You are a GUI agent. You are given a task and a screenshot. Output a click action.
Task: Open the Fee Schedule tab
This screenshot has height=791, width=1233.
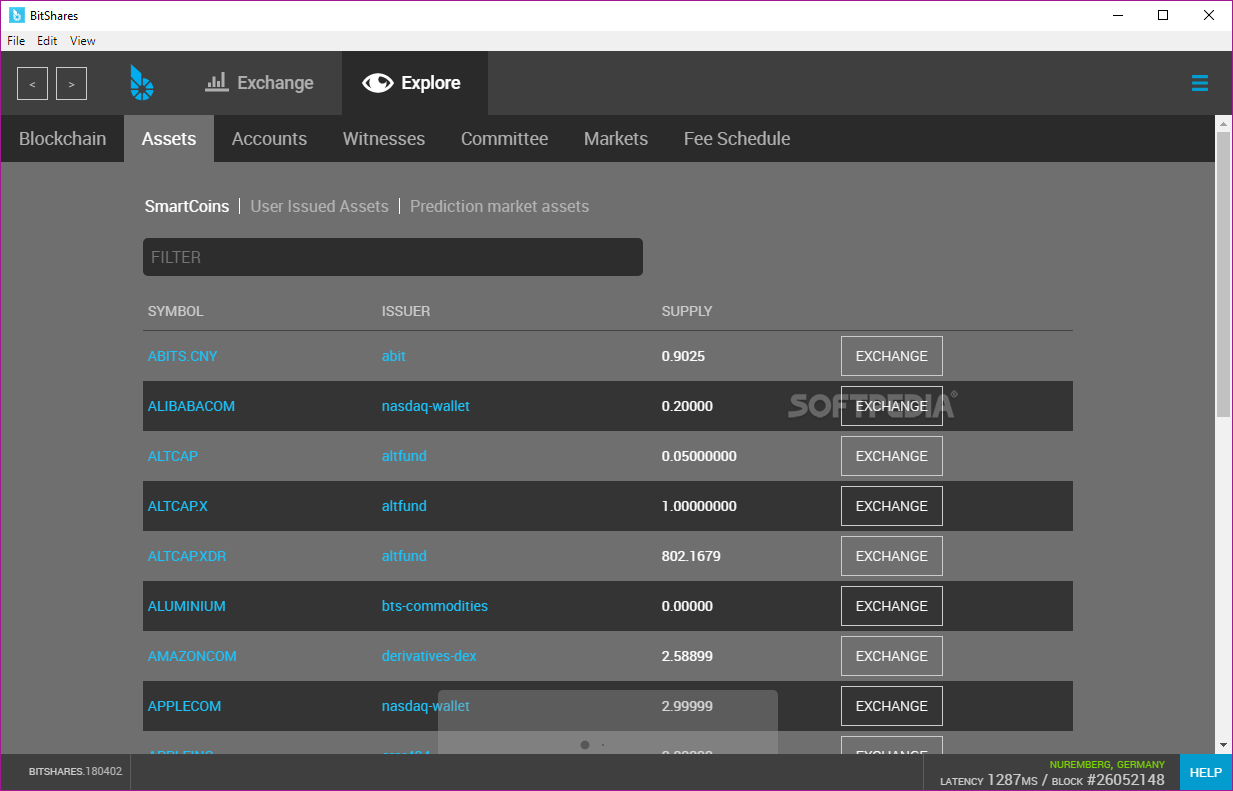[x=737, y=139]
